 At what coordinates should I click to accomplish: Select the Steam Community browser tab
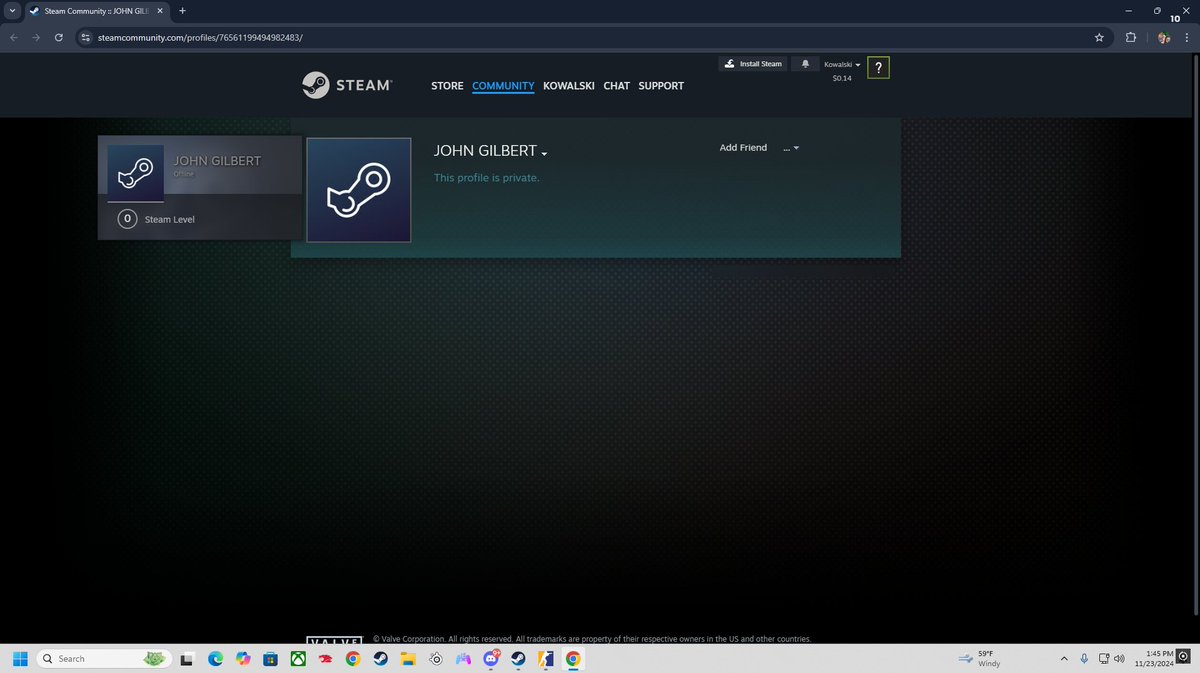click(x=97, y=10)
